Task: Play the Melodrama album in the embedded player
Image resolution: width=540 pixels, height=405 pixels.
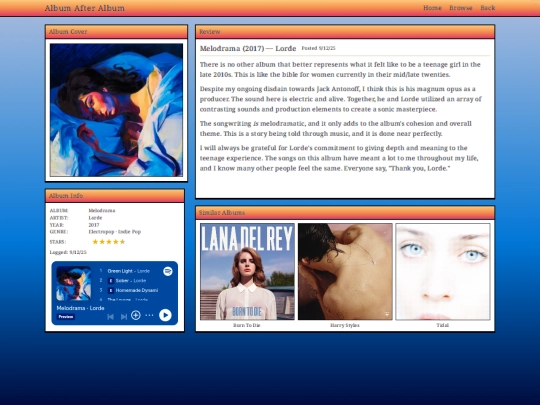Action: (x=165, y=315)
